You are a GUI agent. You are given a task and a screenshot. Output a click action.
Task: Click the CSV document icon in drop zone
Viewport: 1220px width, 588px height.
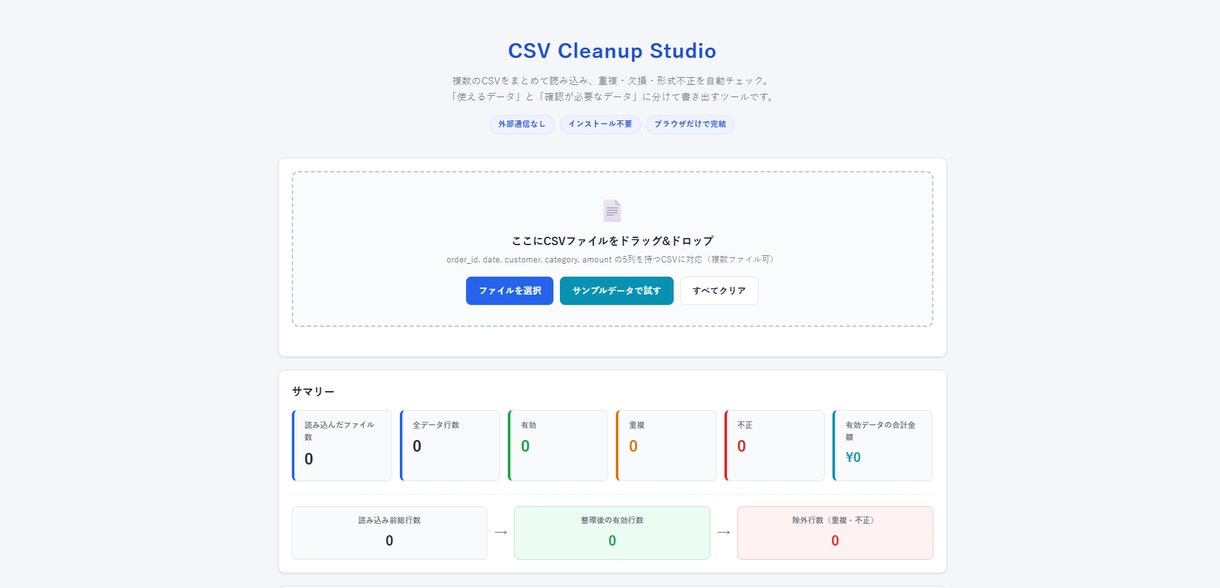[x=612, y=210]
